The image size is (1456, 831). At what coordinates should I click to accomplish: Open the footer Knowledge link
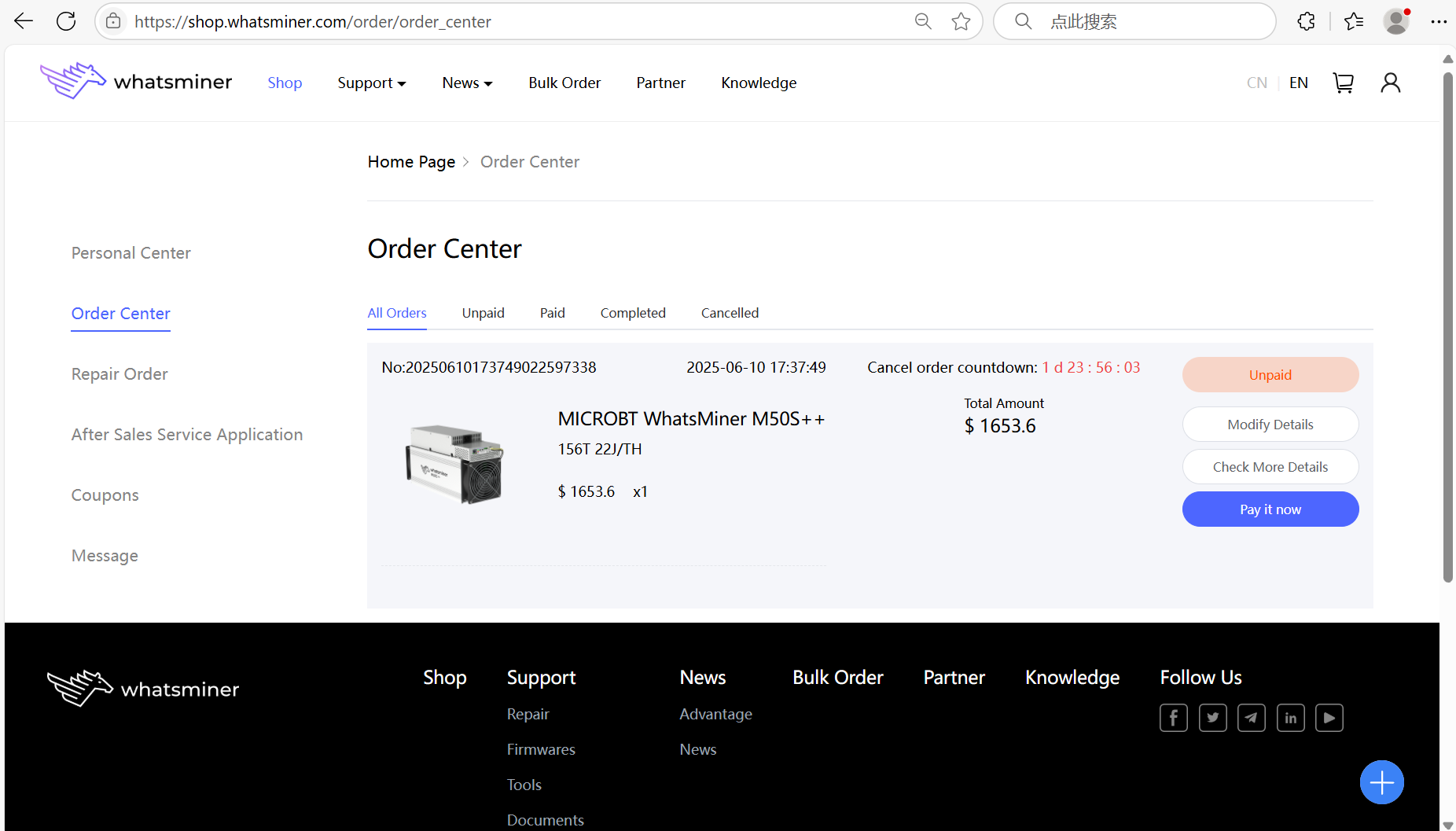[x=1072, y=678]
